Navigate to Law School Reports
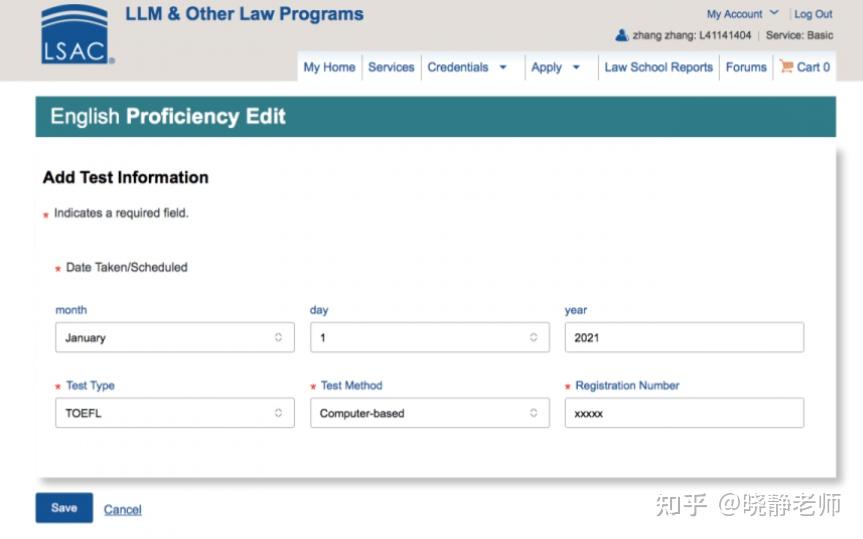The width and height of the screenshot is (863, 539). click(x=658, y=67)
